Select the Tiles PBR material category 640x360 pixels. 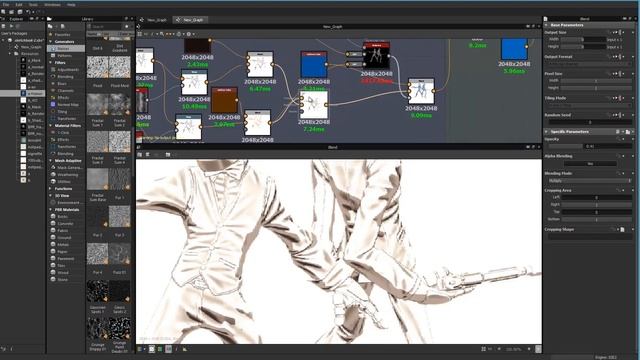(61, 265)
